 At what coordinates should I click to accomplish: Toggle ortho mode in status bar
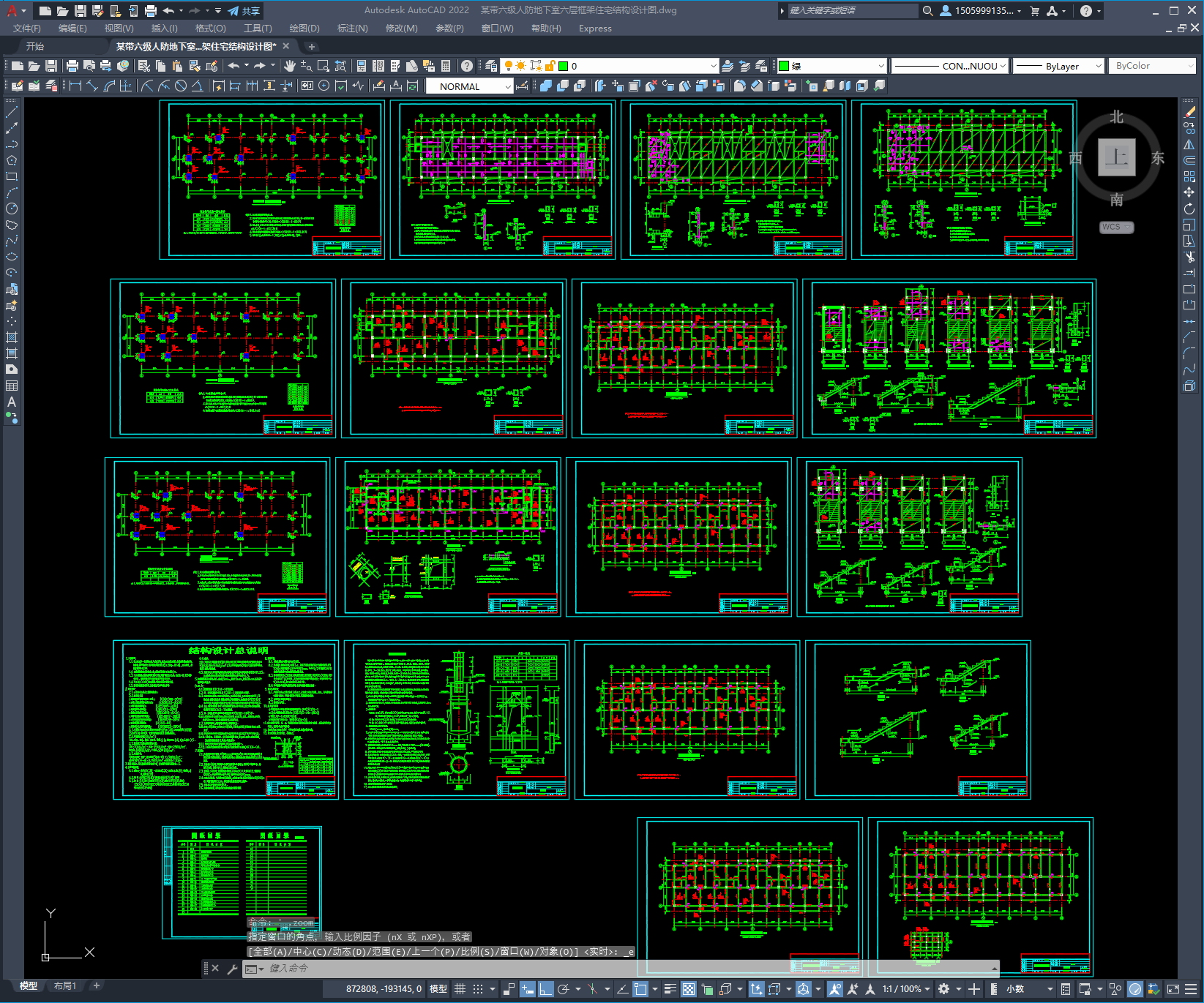pyautogui.click(x=546, y=989)
